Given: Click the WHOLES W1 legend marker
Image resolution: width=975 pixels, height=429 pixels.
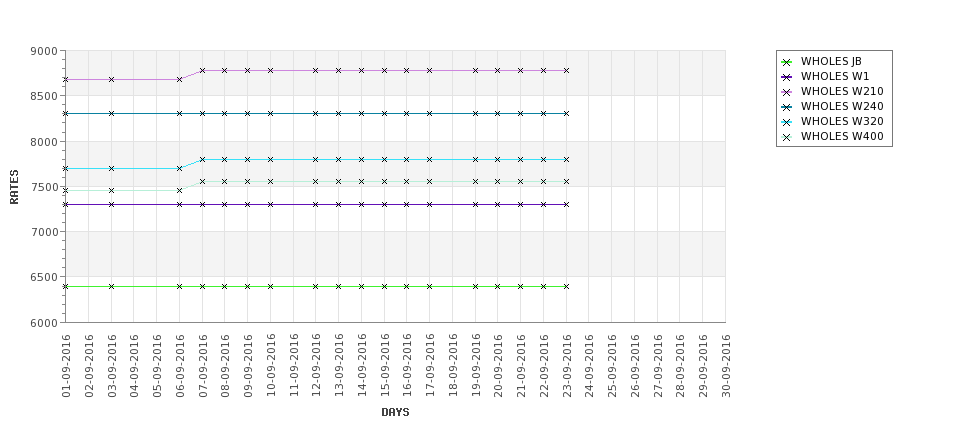Looking at the screenshot, I should (787, 77).
